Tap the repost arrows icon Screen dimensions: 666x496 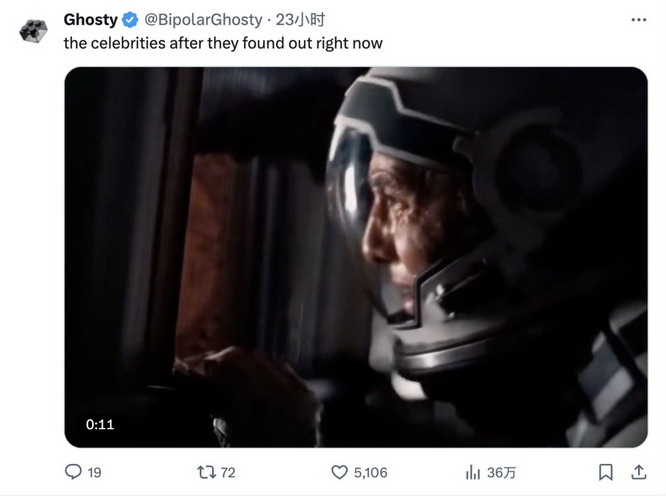[x=206, y=472]
